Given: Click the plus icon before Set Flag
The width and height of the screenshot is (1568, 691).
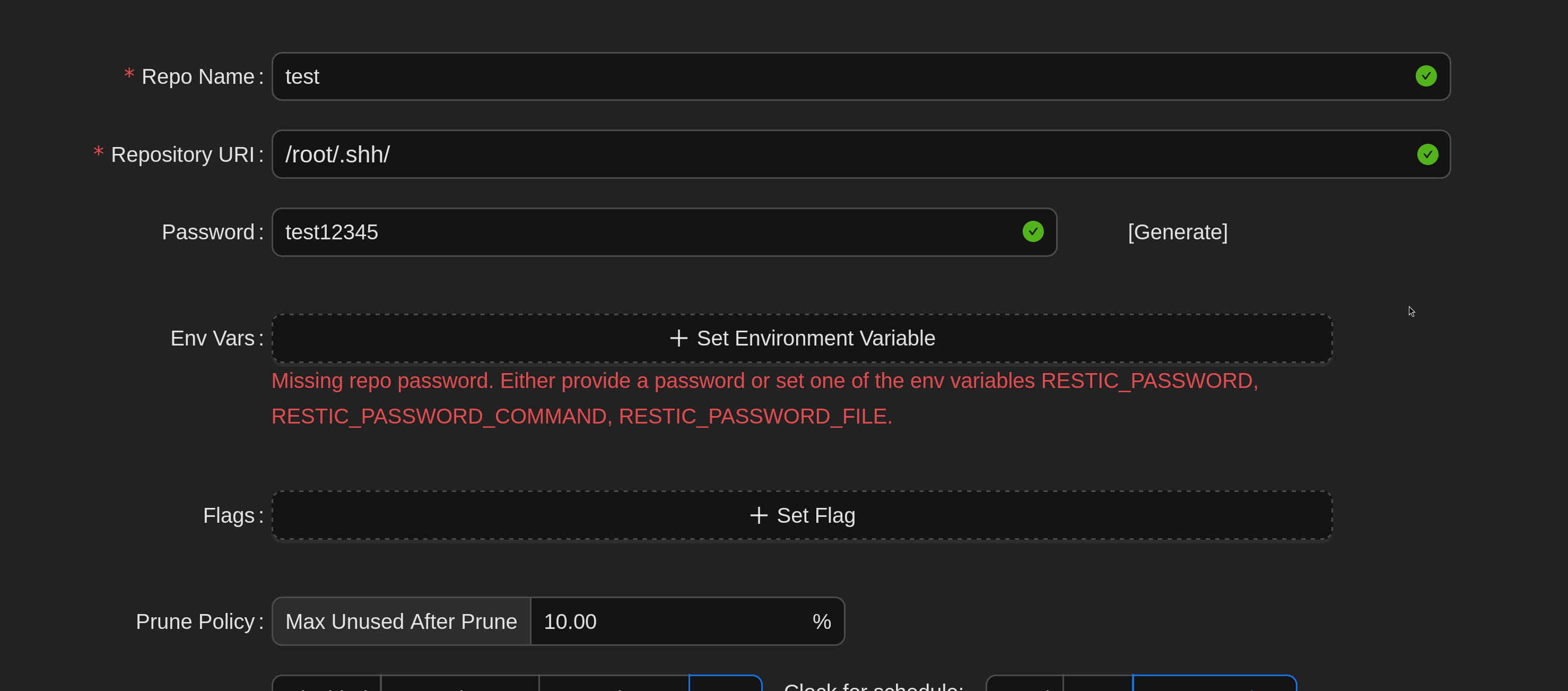Looking at the screenshot, I should (758, 516).
